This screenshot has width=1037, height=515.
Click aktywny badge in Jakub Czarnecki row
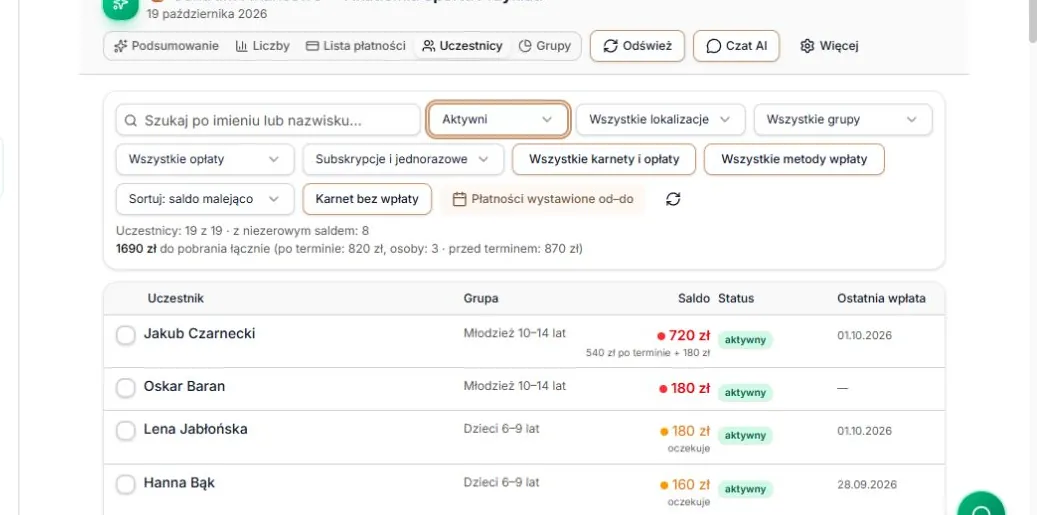(745, 340)
